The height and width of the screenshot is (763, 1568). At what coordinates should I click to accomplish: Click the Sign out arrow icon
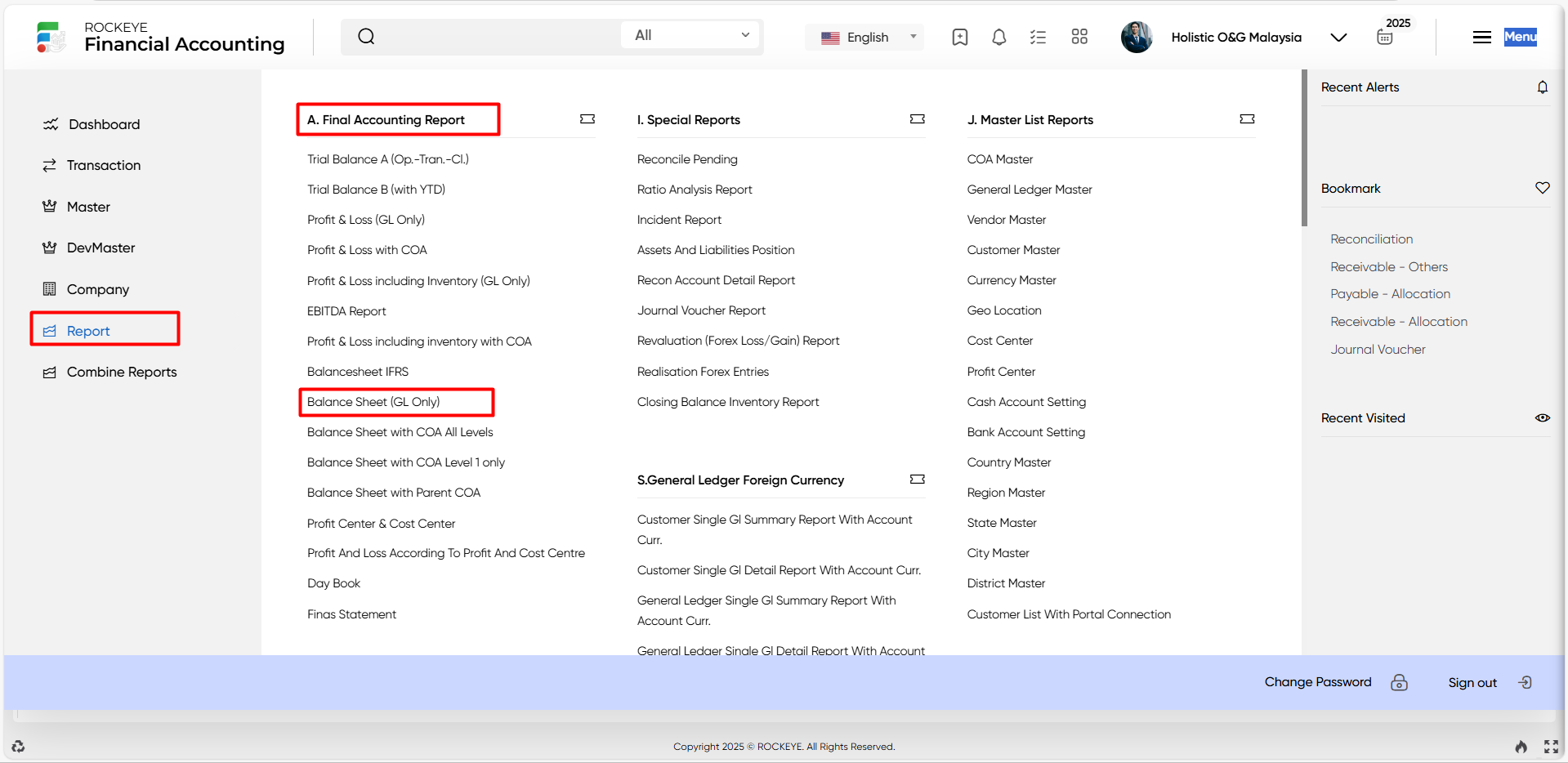[x=1525, y=682]
